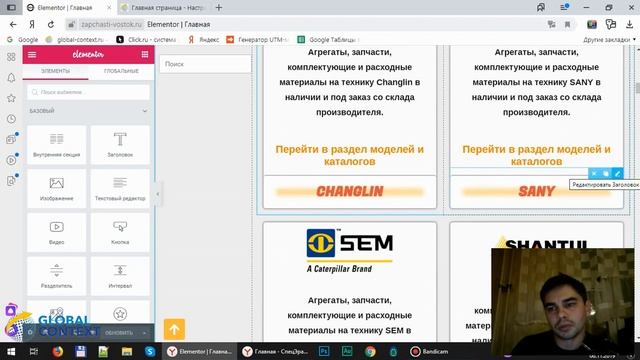Click the Yandex Я home icon
Image resolution: width=640 pixels, height=360 pixels.
(32, 24)
